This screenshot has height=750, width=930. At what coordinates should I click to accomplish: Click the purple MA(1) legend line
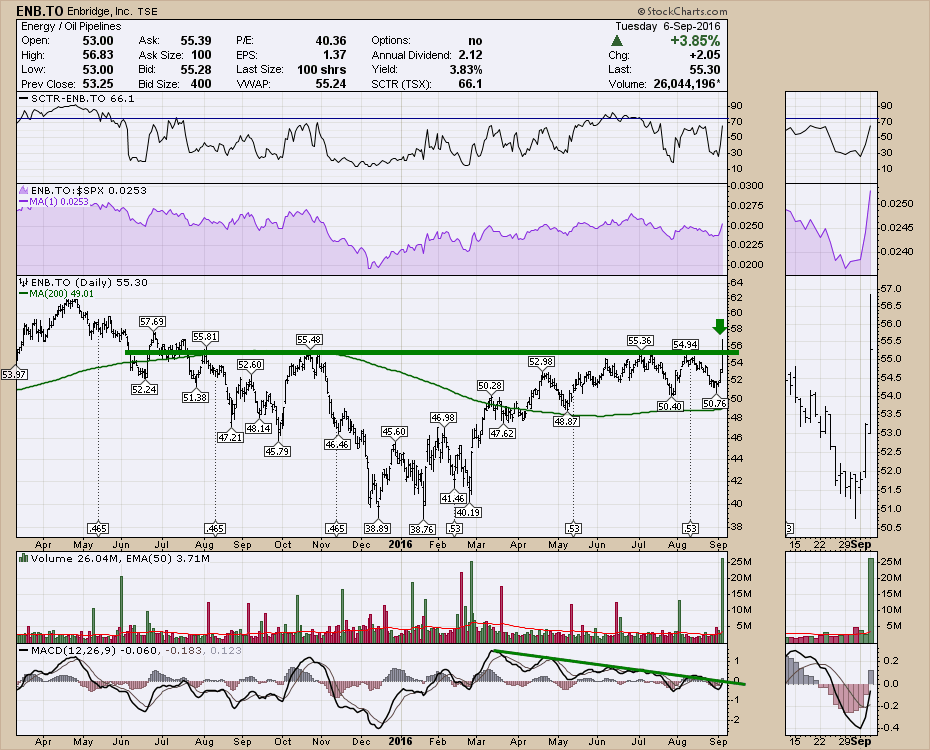click(24, 202)
